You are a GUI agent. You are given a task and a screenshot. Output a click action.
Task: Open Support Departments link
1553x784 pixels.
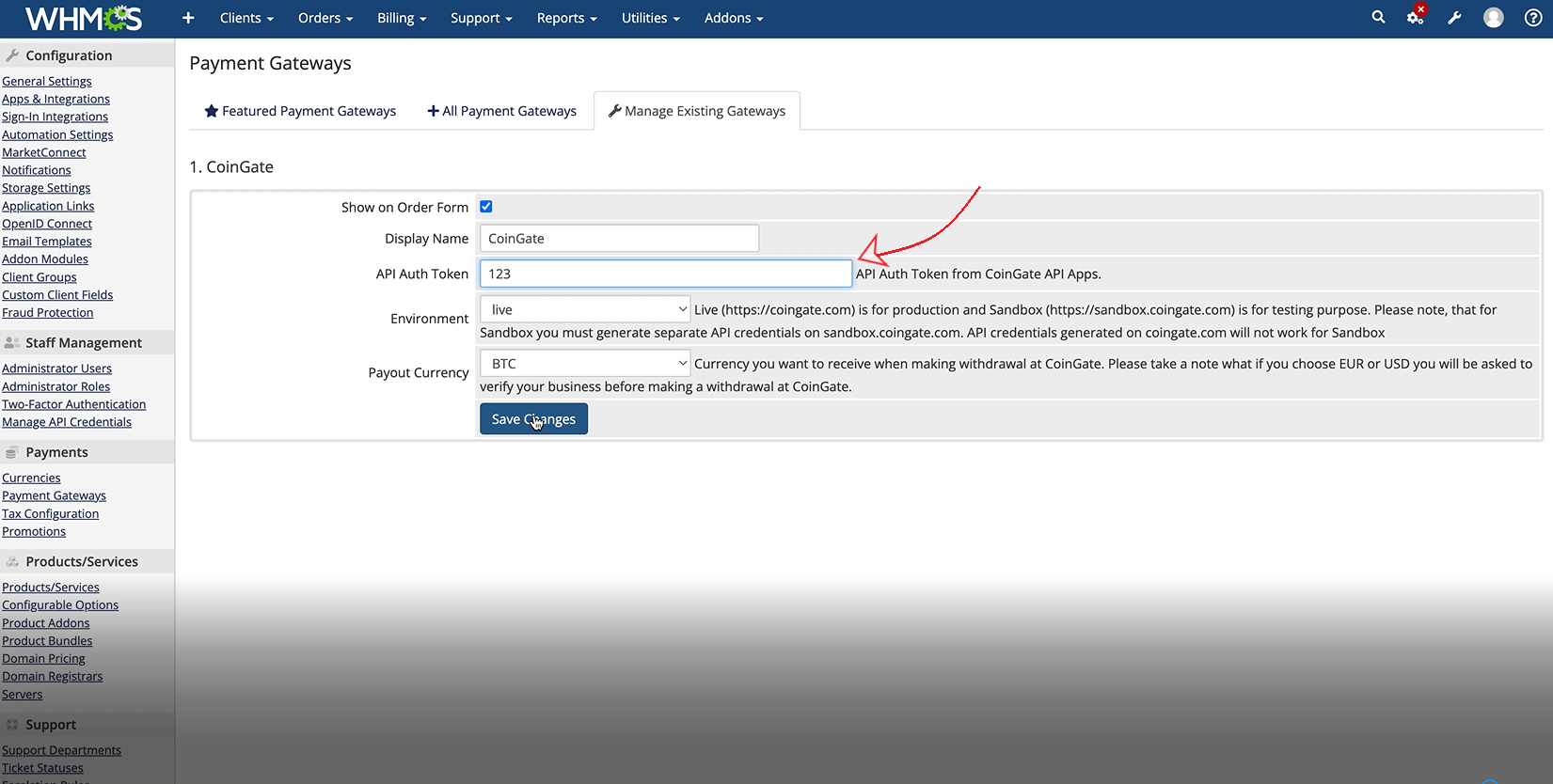pyautogui.click(x=61, y=750)
